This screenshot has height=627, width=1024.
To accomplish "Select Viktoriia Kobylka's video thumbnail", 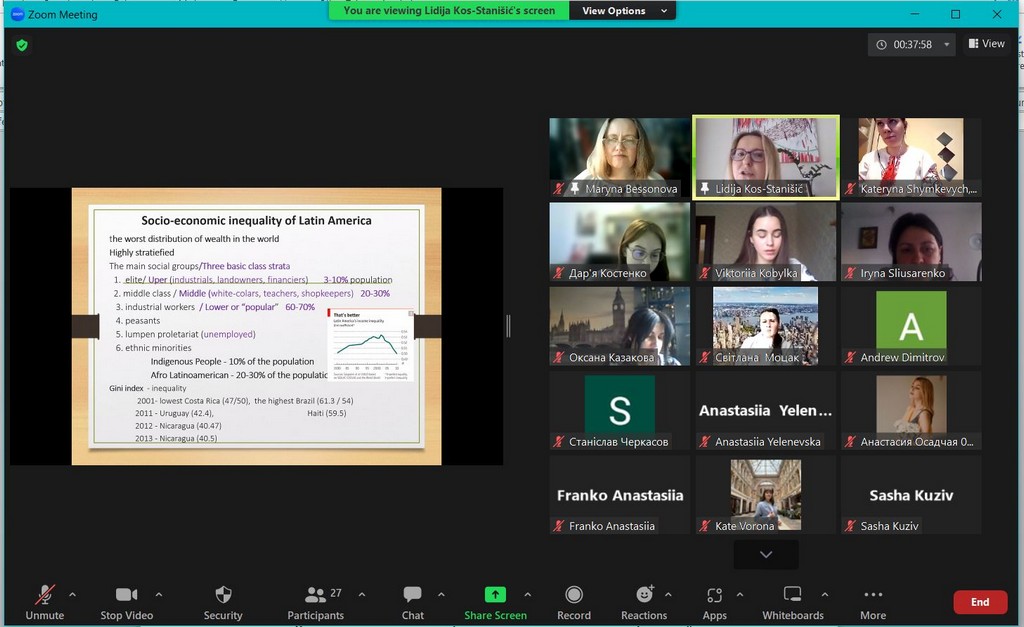I will [x=765, y=242].
